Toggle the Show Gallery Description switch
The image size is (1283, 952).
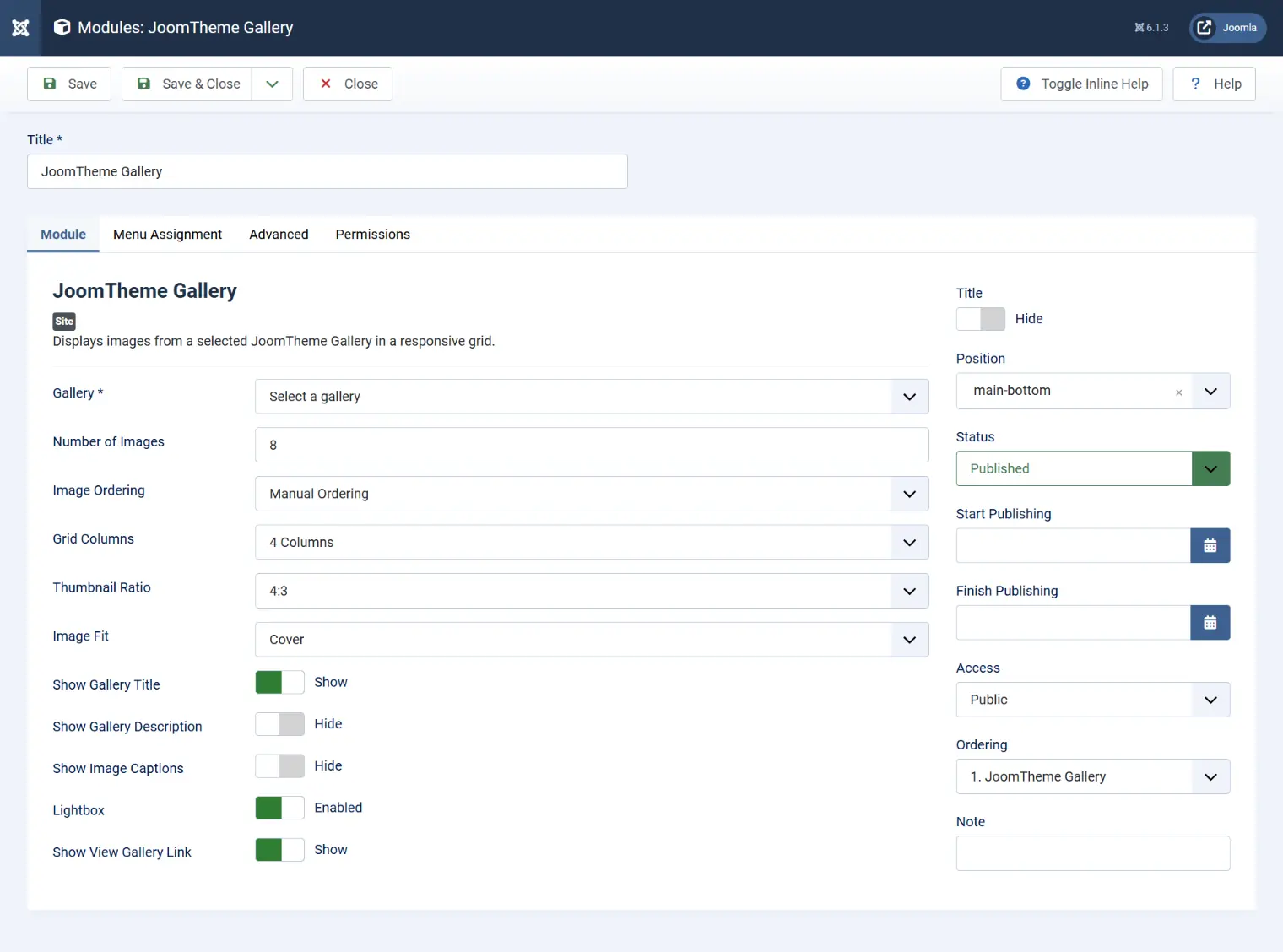coord(279,724)
